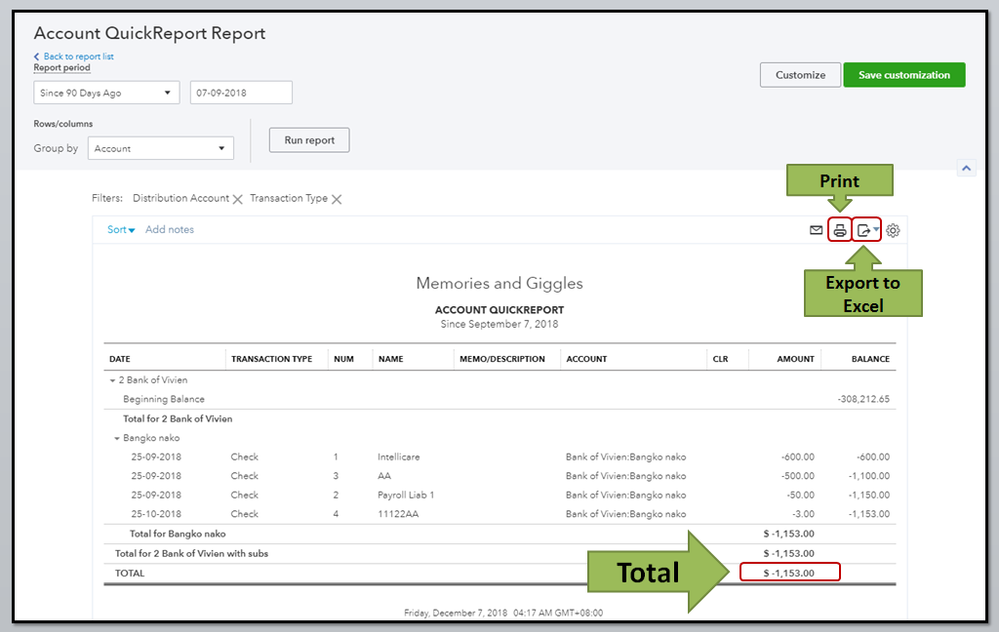
Task: Click the email report envelope icon
Action: 816,231
